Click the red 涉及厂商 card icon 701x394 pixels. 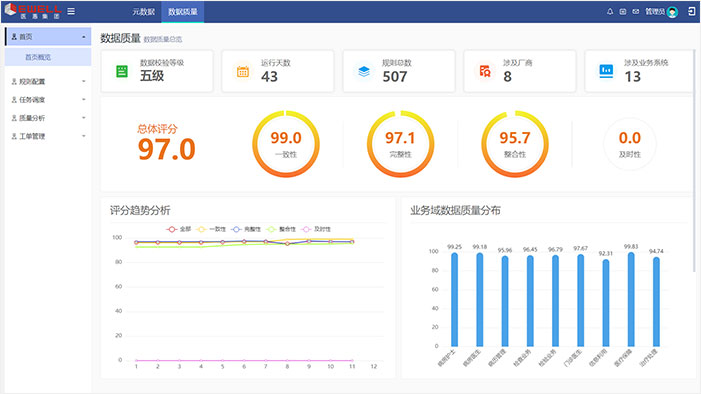pyautogui.click(x=485, y=71)
